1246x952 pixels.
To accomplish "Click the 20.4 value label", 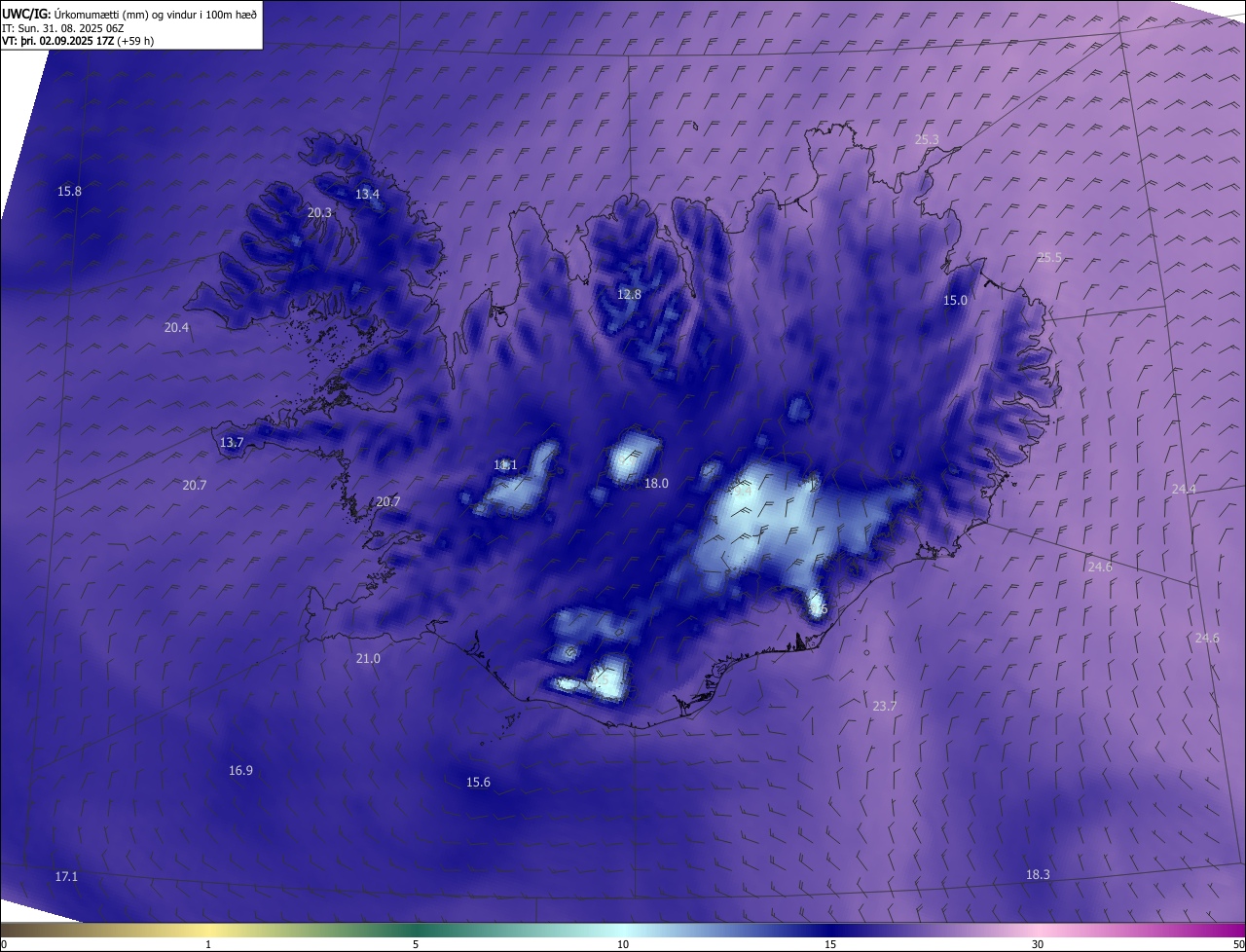I will (176, 328).
